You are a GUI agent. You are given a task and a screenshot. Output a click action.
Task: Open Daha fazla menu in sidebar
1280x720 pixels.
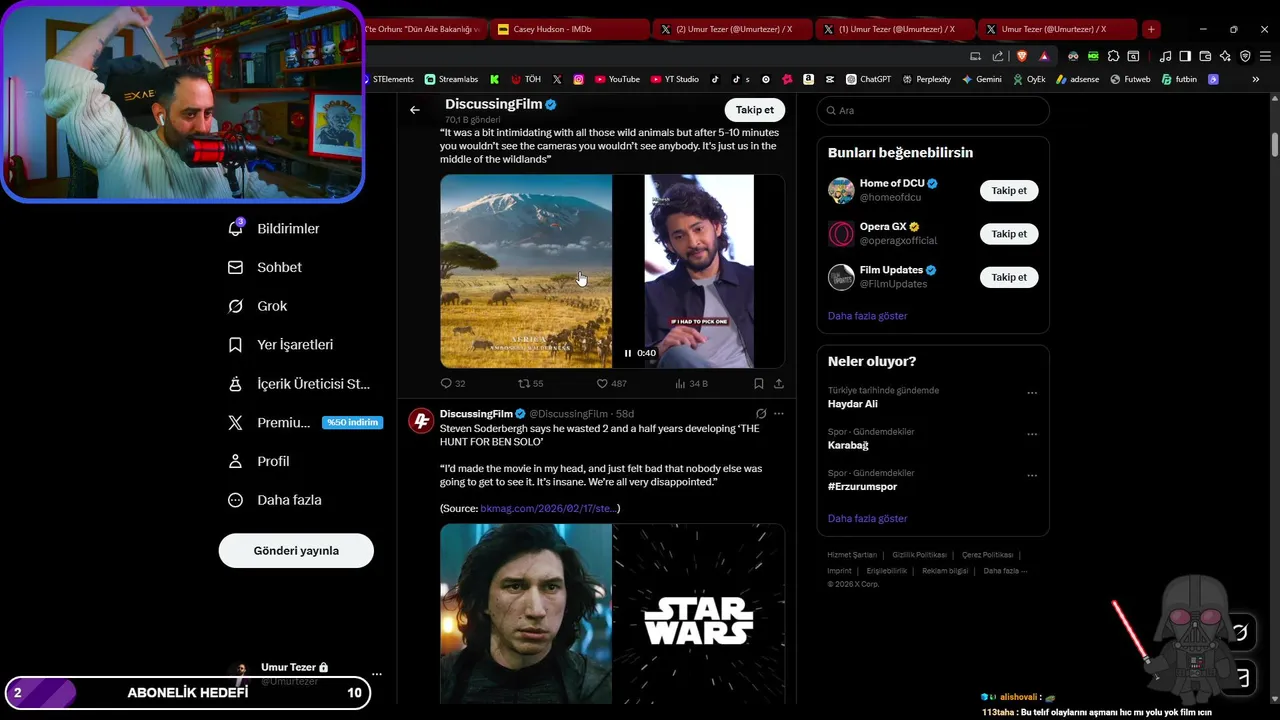tap(275, 500)
